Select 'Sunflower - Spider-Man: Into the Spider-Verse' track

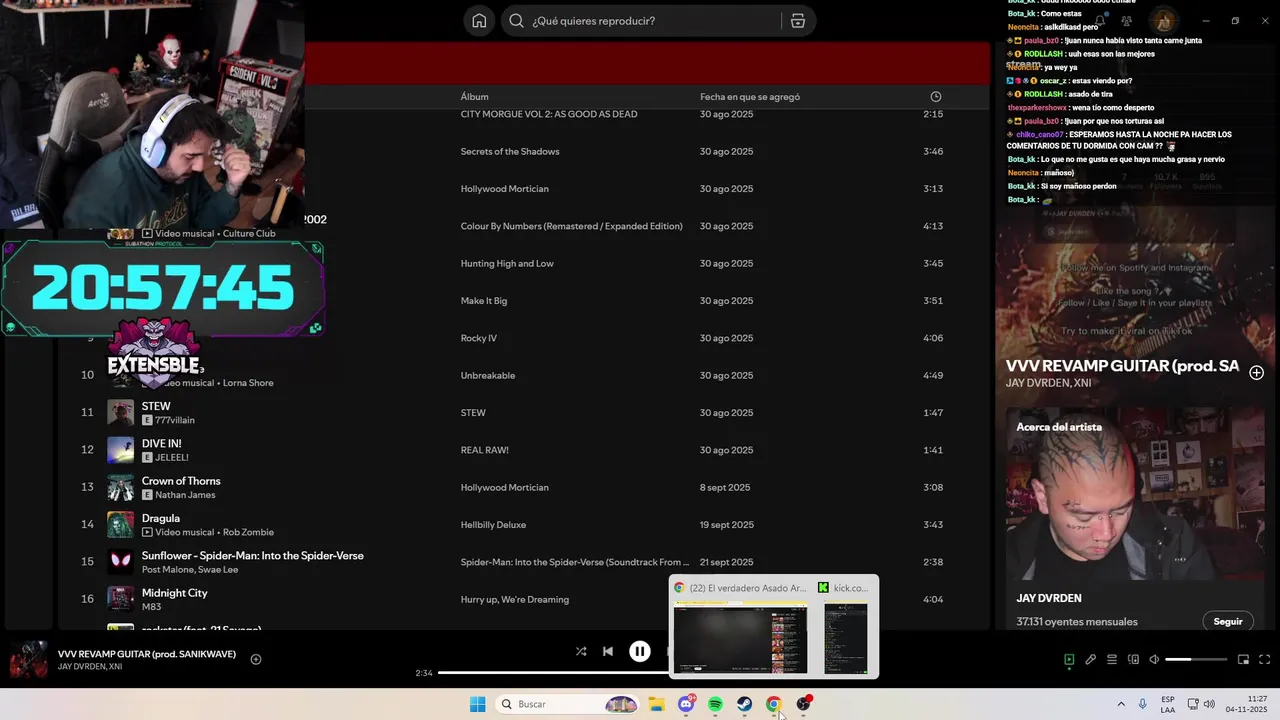253,555
